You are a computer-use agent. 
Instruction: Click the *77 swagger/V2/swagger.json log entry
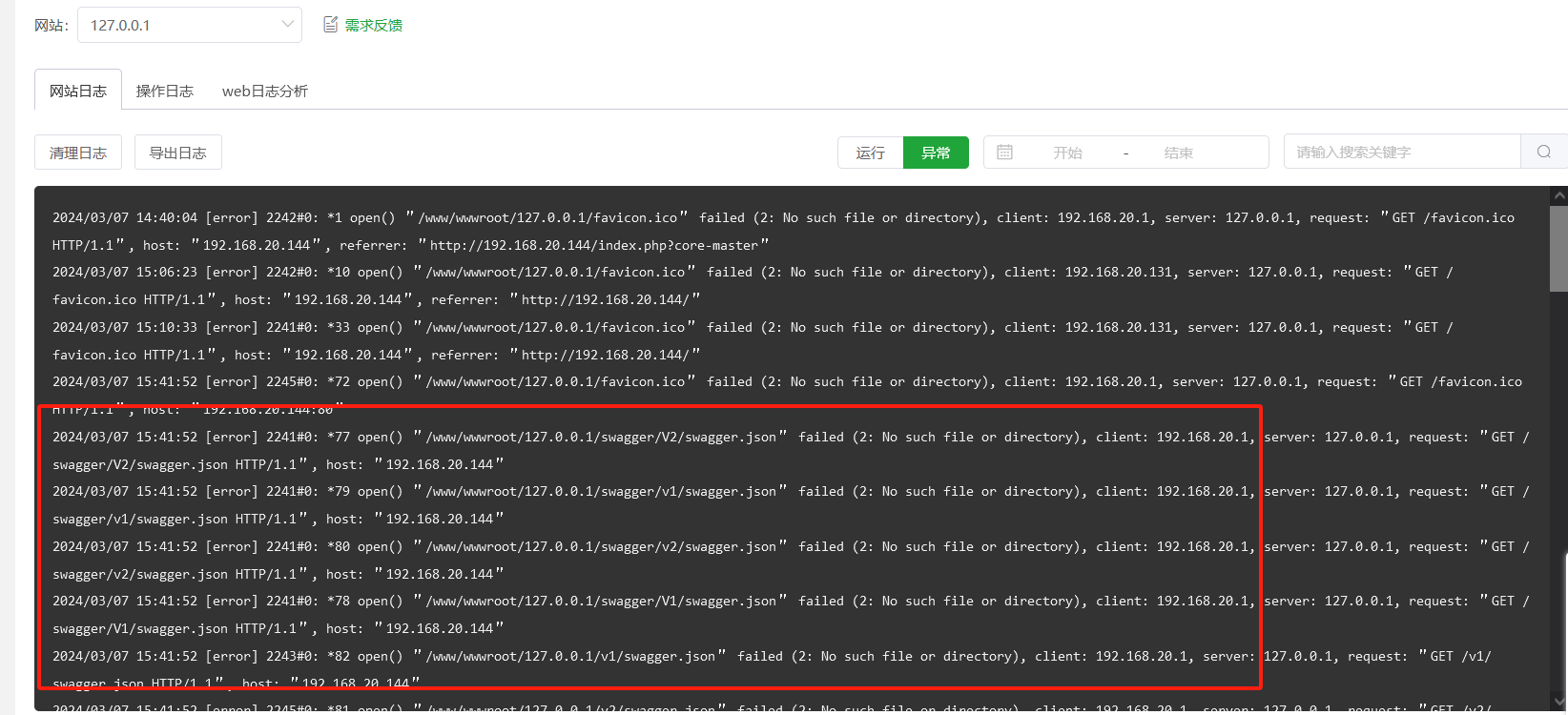[x=791, y=450]
